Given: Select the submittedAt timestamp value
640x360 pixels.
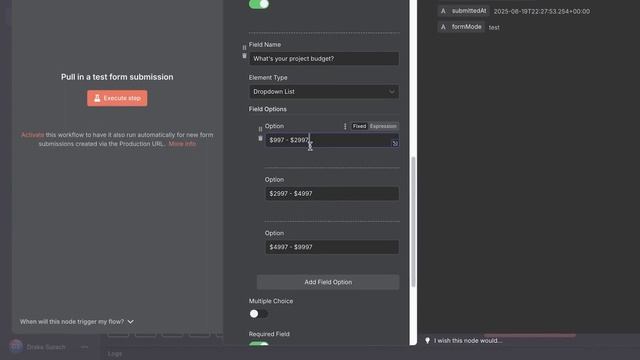Looking at the screenshot, I should pos(542,11).
